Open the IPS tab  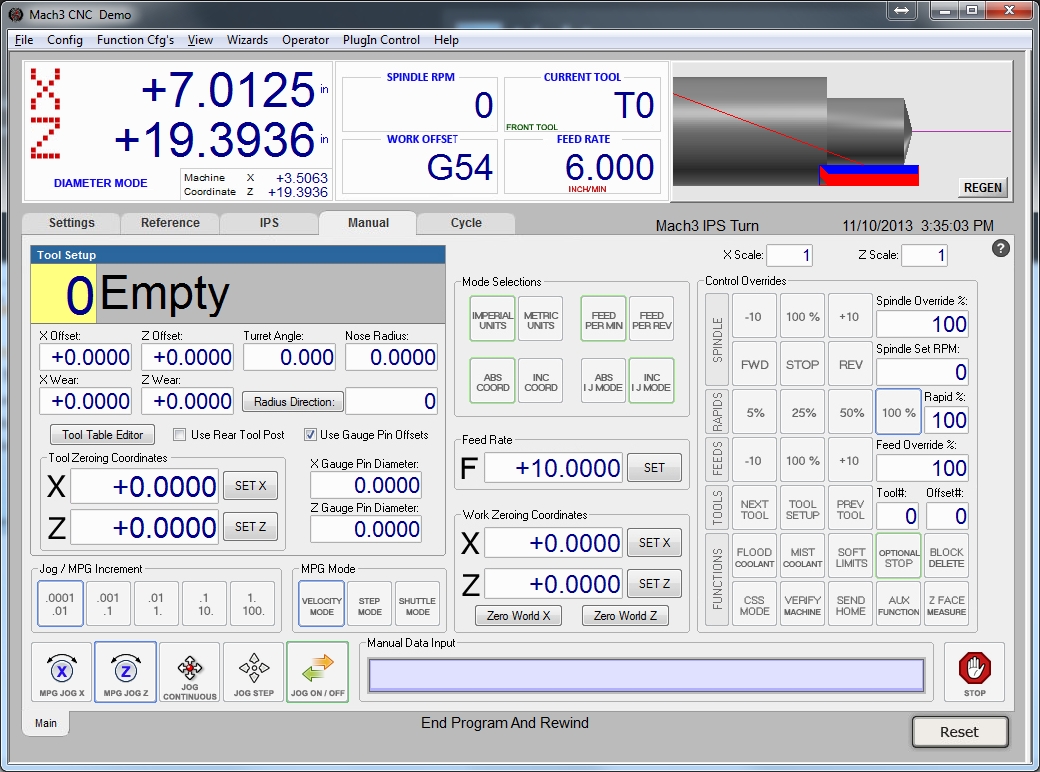(x=269, y=223)
